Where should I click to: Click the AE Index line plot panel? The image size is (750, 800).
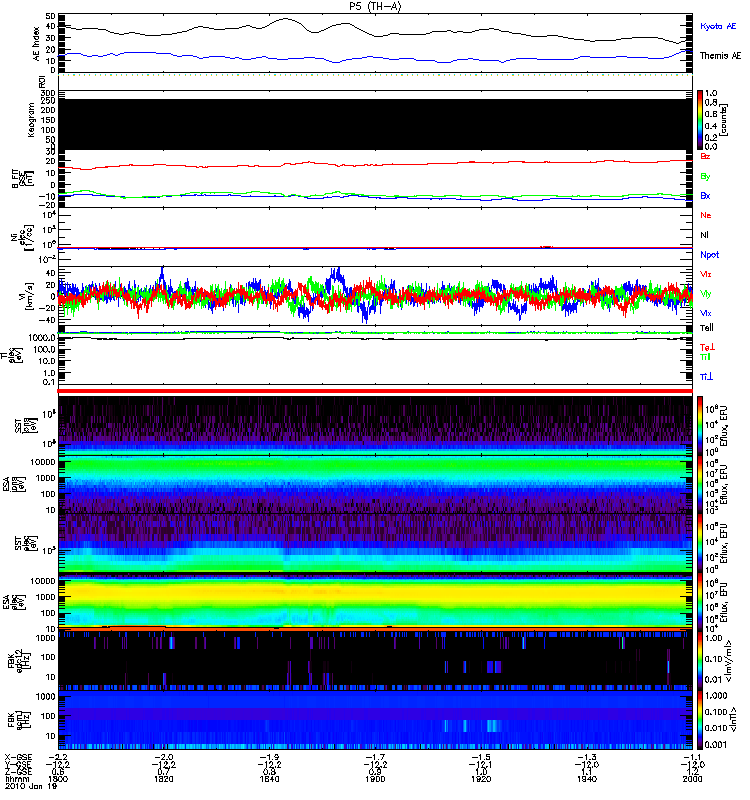[375, 44]
